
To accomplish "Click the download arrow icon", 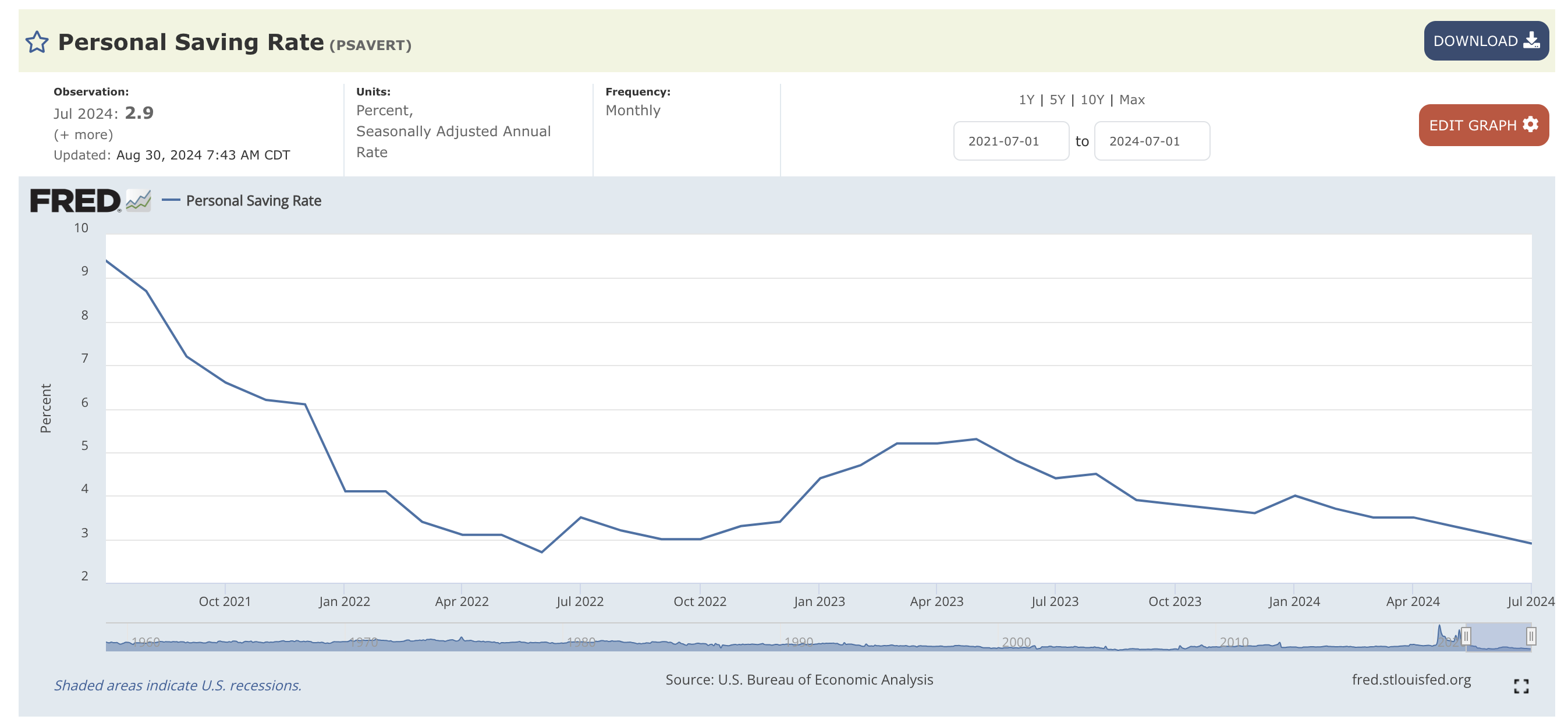I will (x=1531, y=41).
